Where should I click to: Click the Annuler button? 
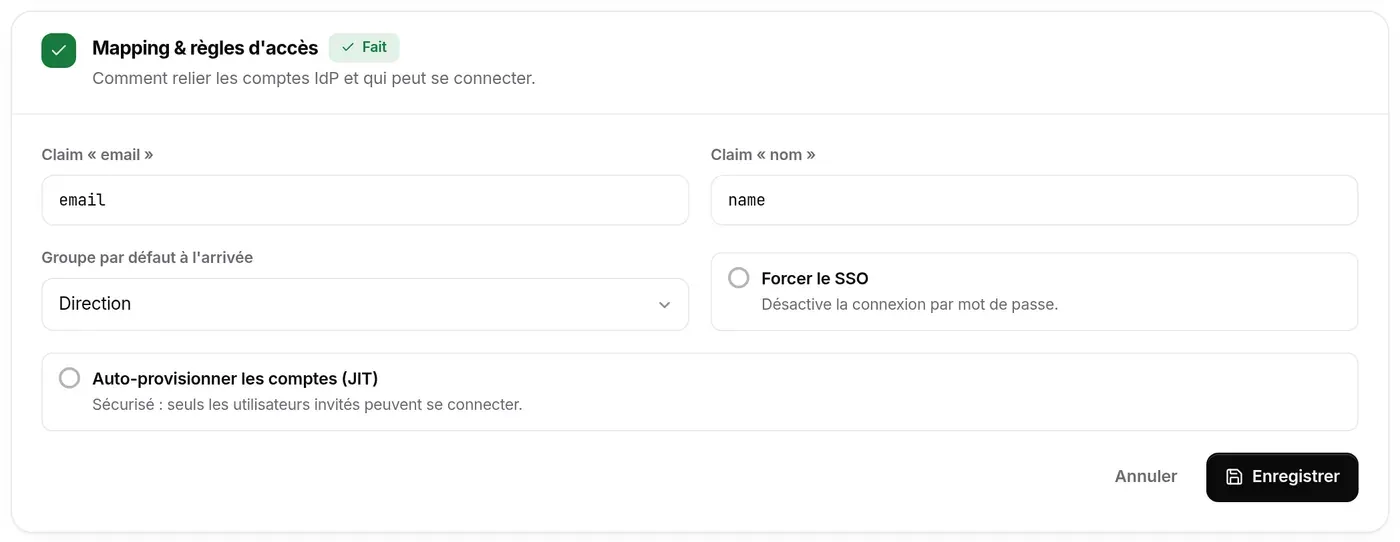(1146, 477)
